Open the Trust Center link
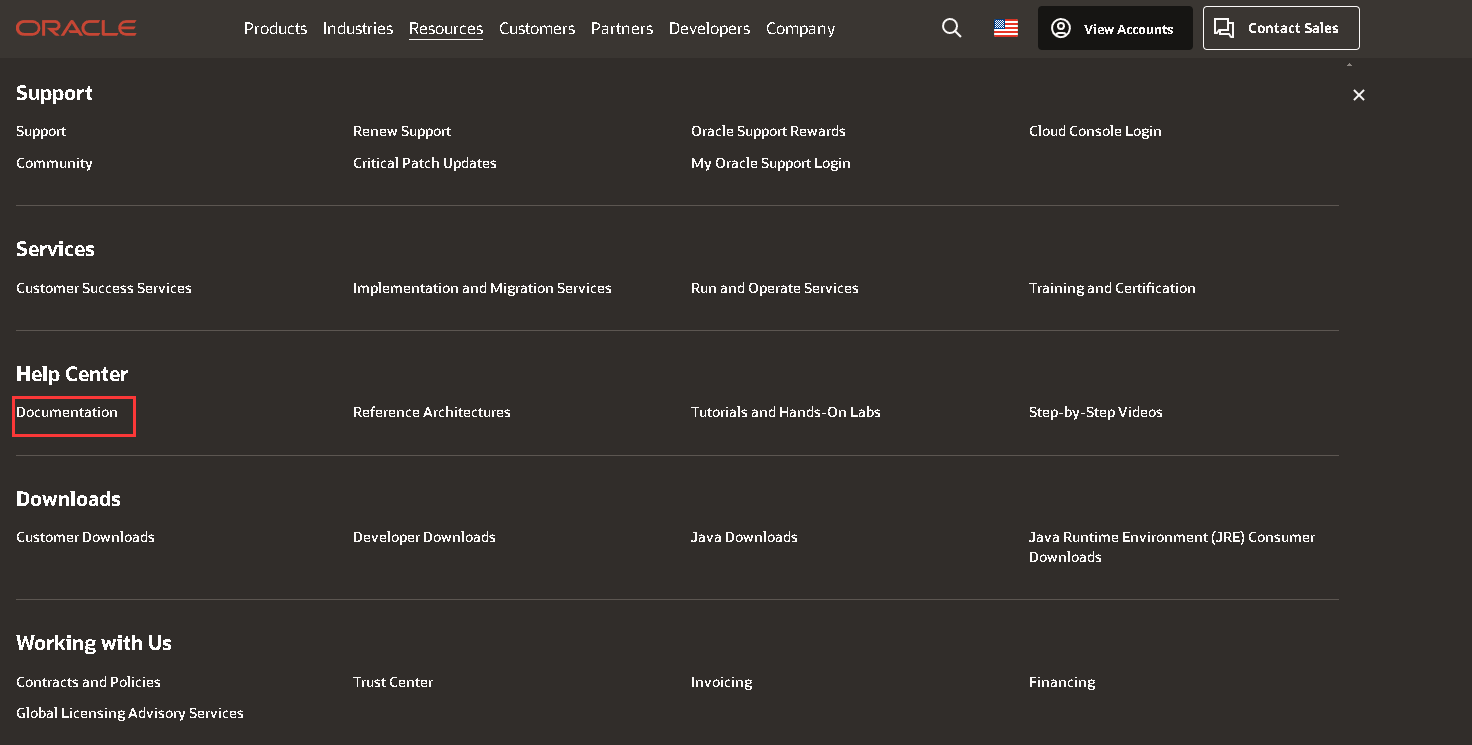This screenshot has width=1472, height=745. pos(393,682)
